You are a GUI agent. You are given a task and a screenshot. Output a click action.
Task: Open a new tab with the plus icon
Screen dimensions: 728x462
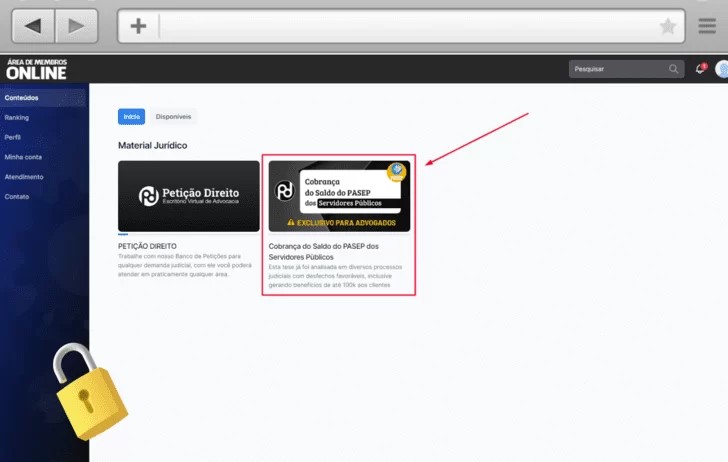(x=138, y=26)
